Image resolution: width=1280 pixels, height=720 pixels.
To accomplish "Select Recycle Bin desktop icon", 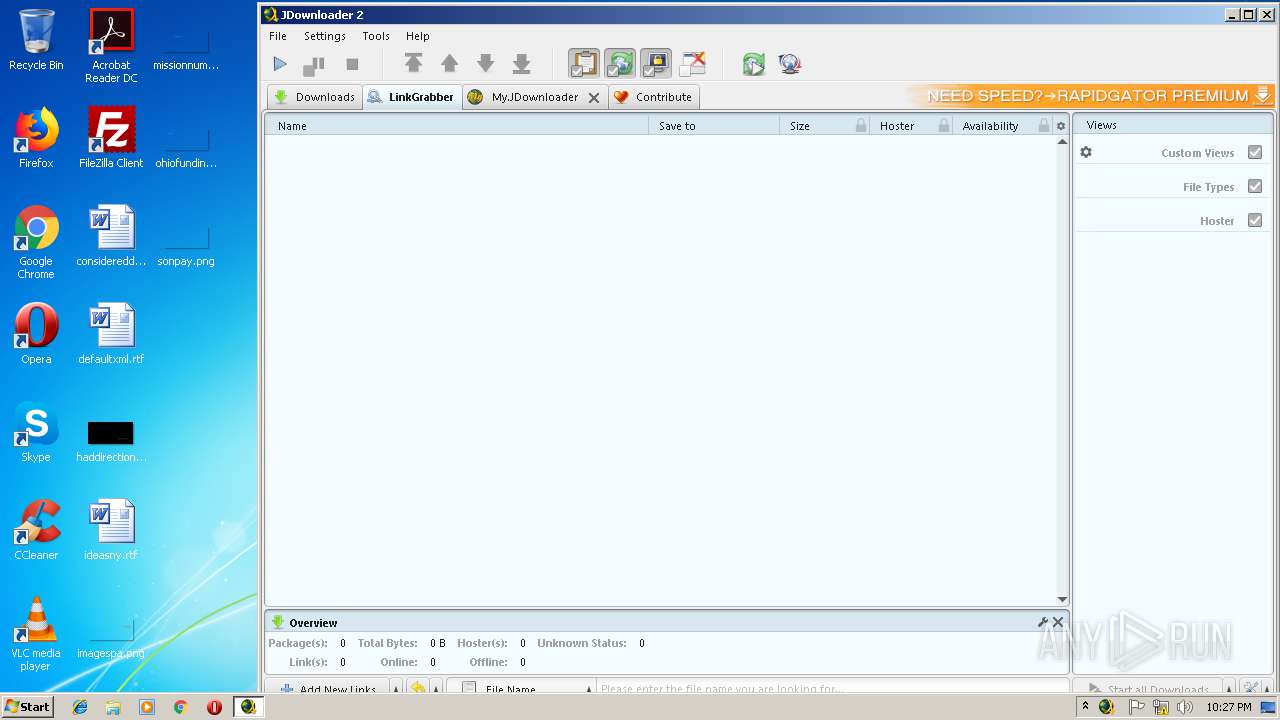I will 36,41.
